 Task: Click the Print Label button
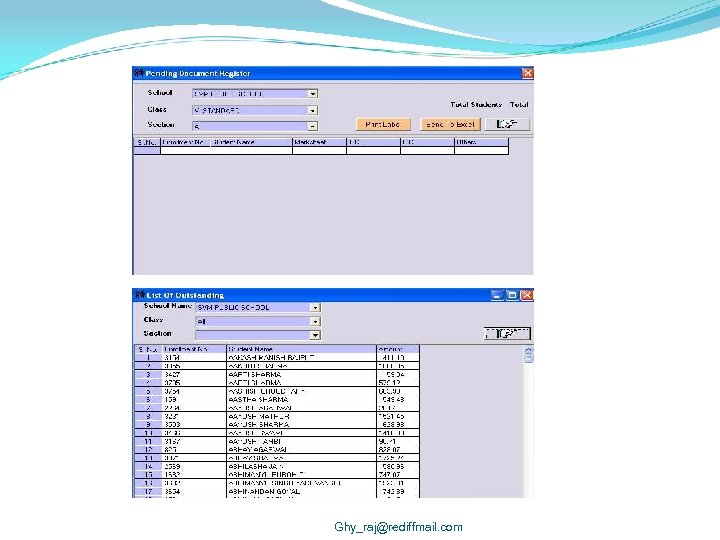pyautogui.click(x=382, y=124)
